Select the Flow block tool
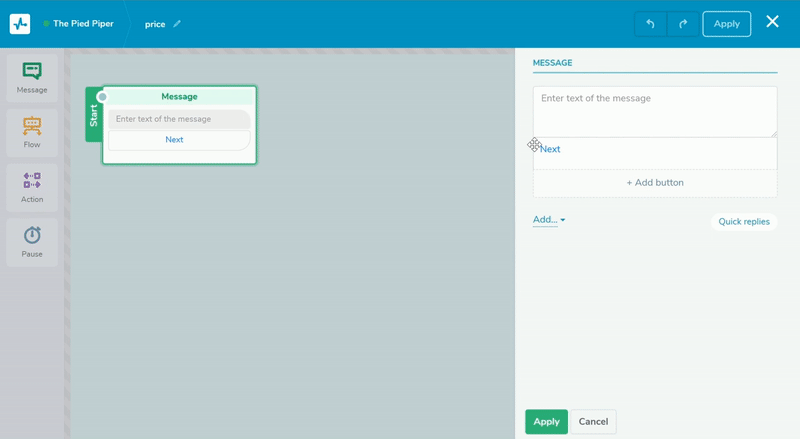 (32, 133)
